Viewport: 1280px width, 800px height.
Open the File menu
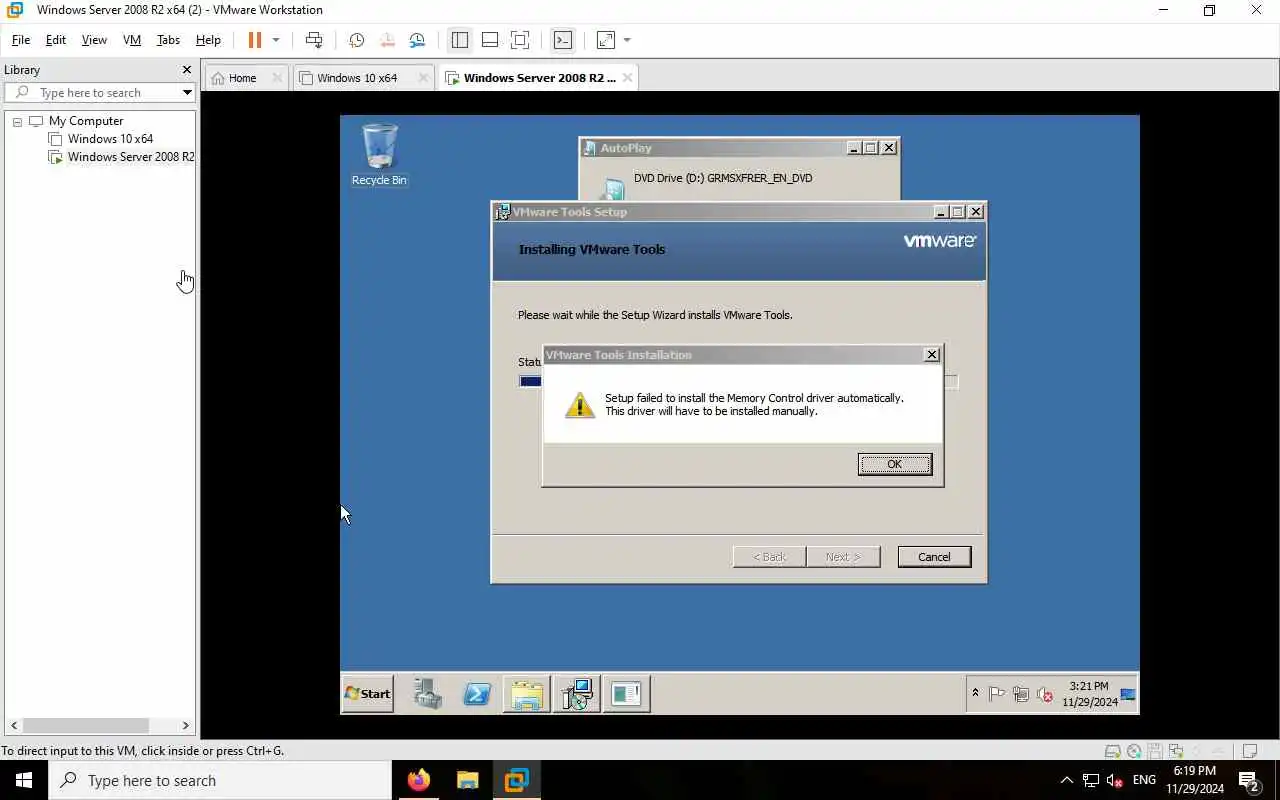21,40
